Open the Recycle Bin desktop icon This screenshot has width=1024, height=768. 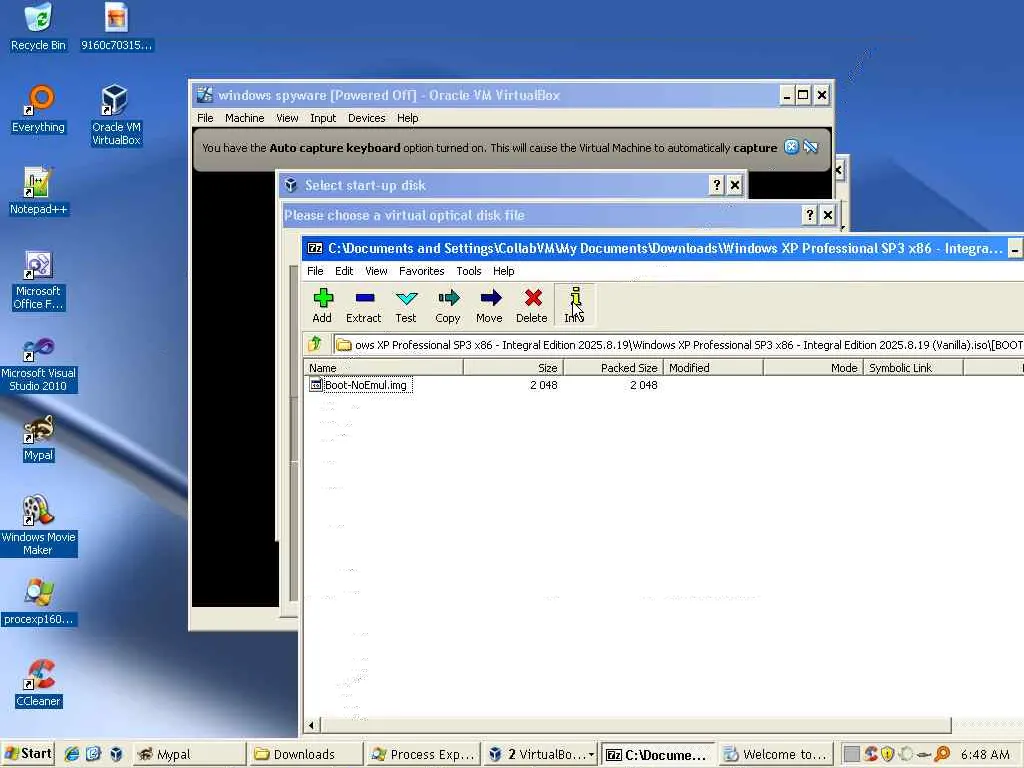pos(38,27)
